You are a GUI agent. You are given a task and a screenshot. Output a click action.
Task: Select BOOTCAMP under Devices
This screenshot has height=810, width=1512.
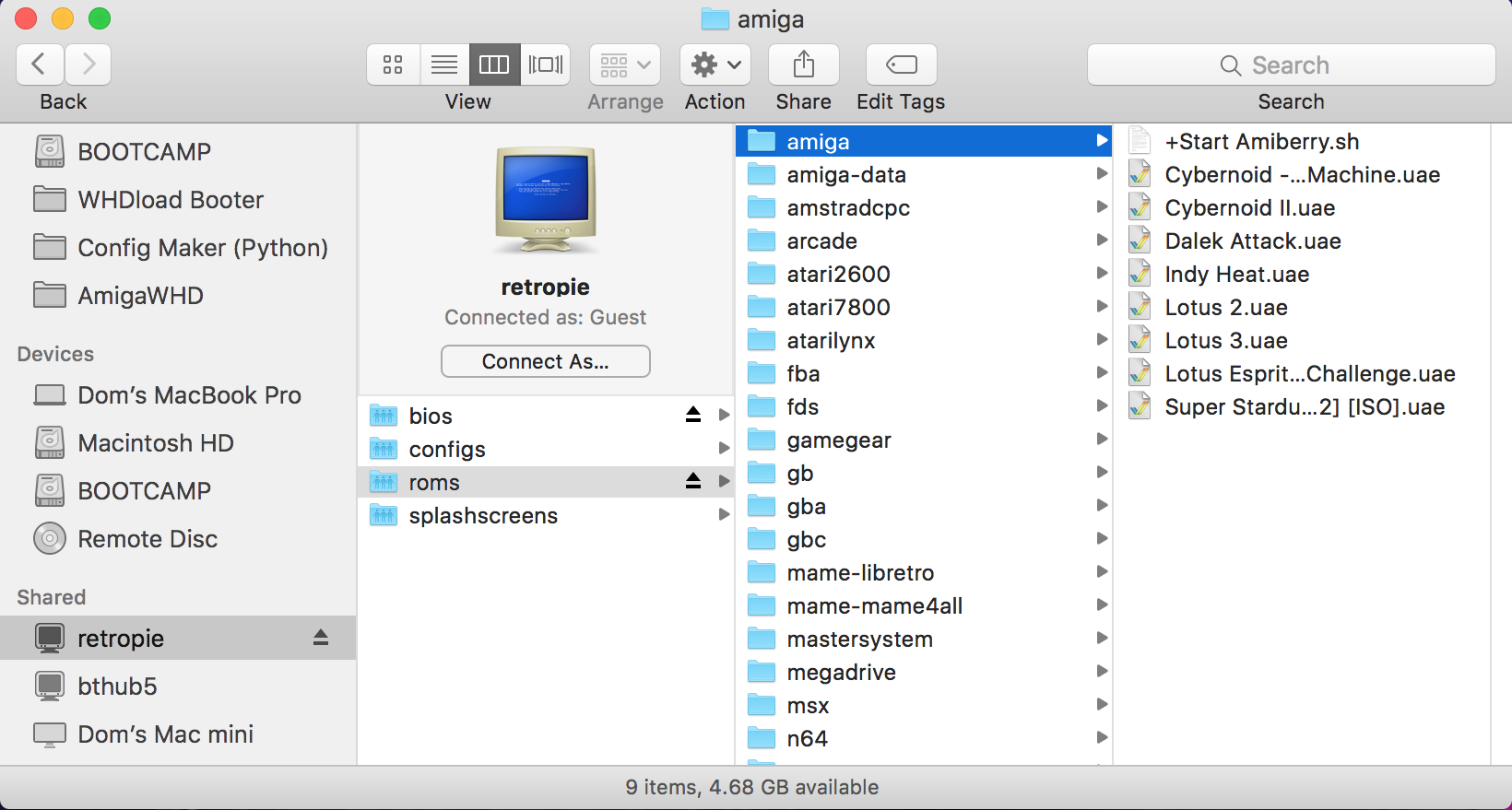[x=178, y=490]
